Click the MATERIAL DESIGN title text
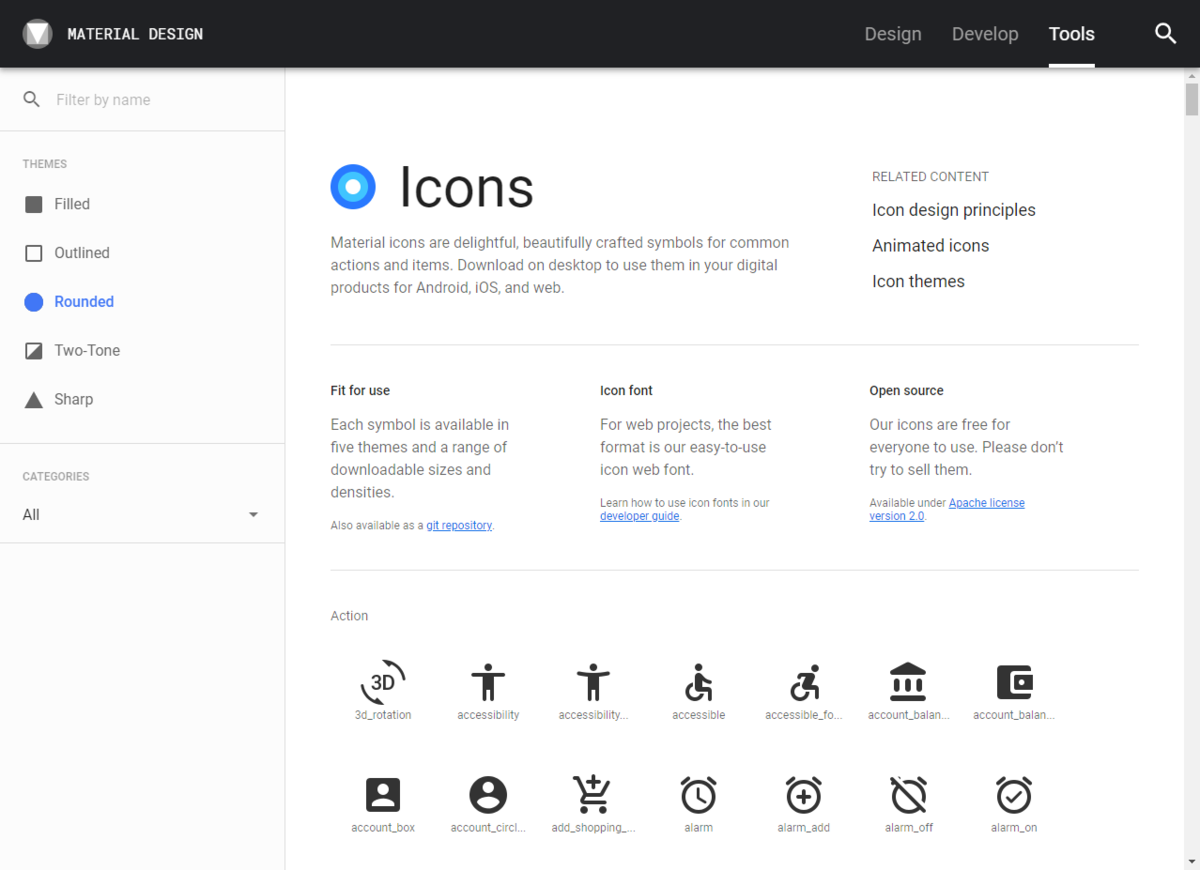 pos(135,34)
